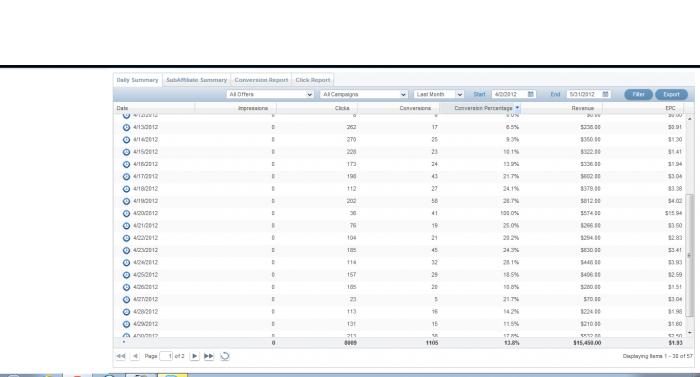Click the $812.00 revenue cell
The image size is (700, 377).
(590, 201)
